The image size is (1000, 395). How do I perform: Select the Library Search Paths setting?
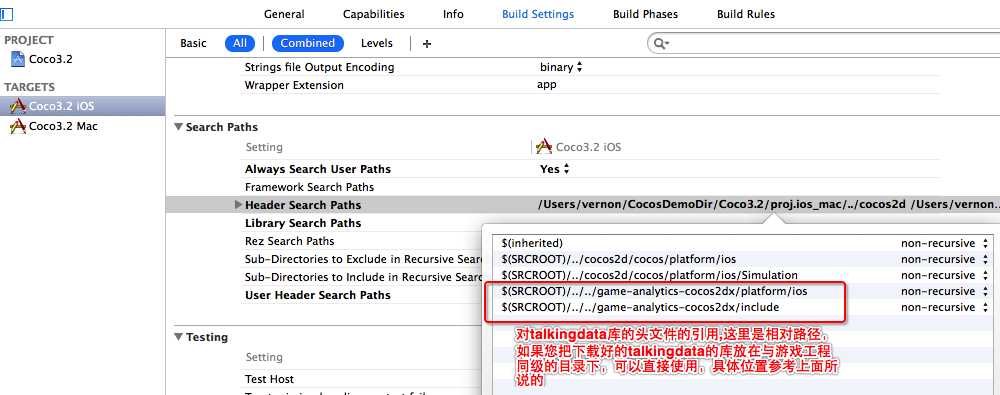(x=303, y=223)
